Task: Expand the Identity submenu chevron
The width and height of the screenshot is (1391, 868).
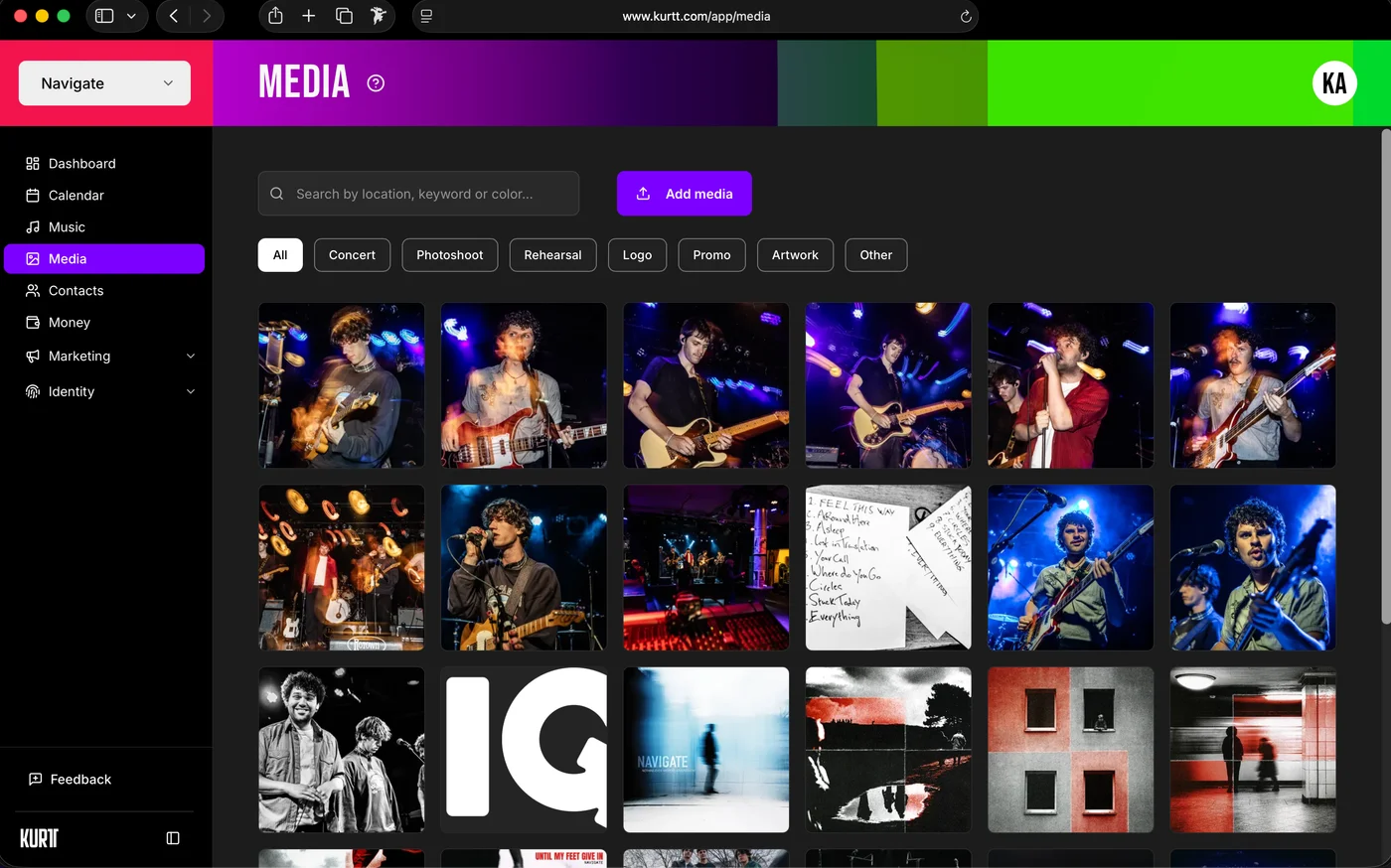Action: (x=191, y=392)
